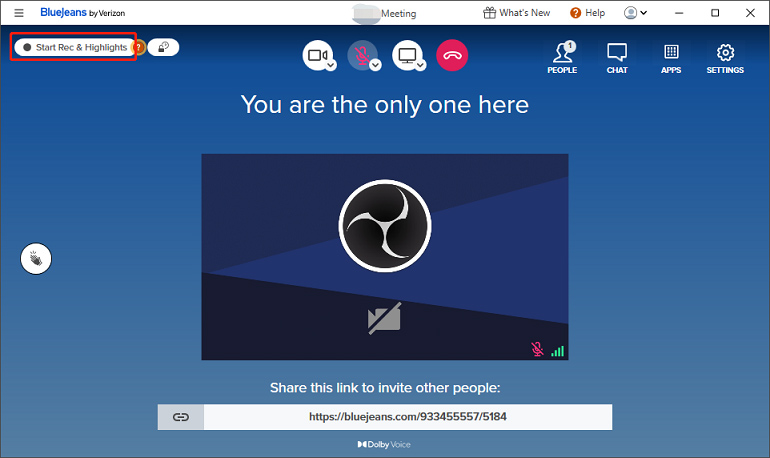Click the Meeting title text
The height and width of the screenshot is (458, 770).
point(398,13)
